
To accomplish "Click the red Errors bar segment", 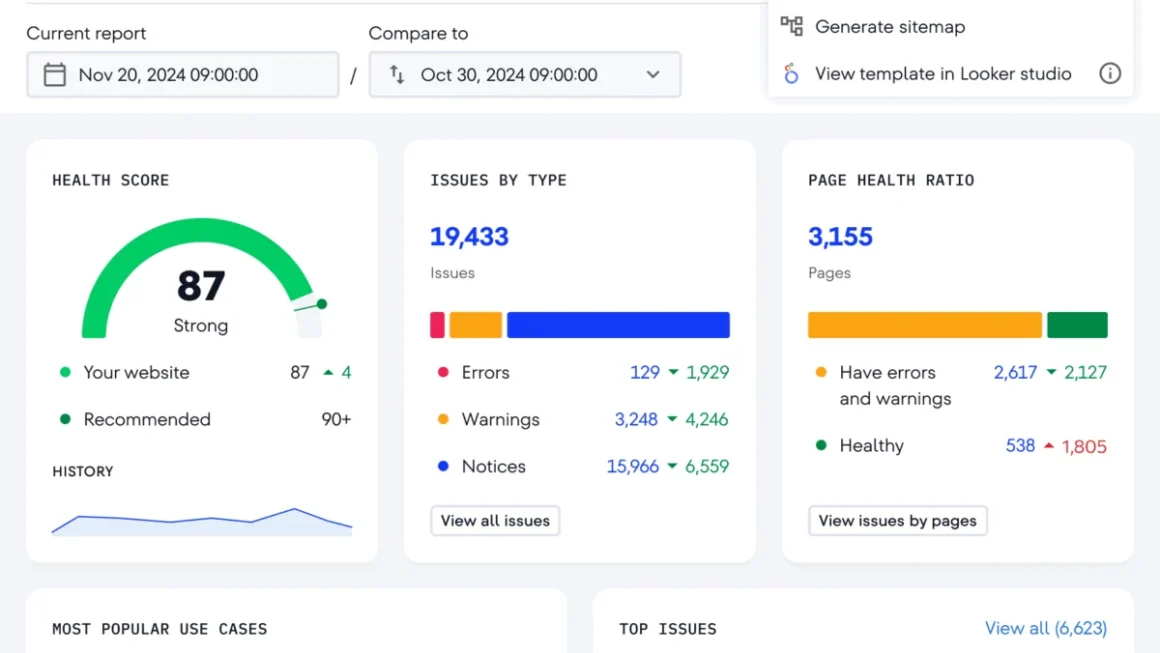I will 437,325.
